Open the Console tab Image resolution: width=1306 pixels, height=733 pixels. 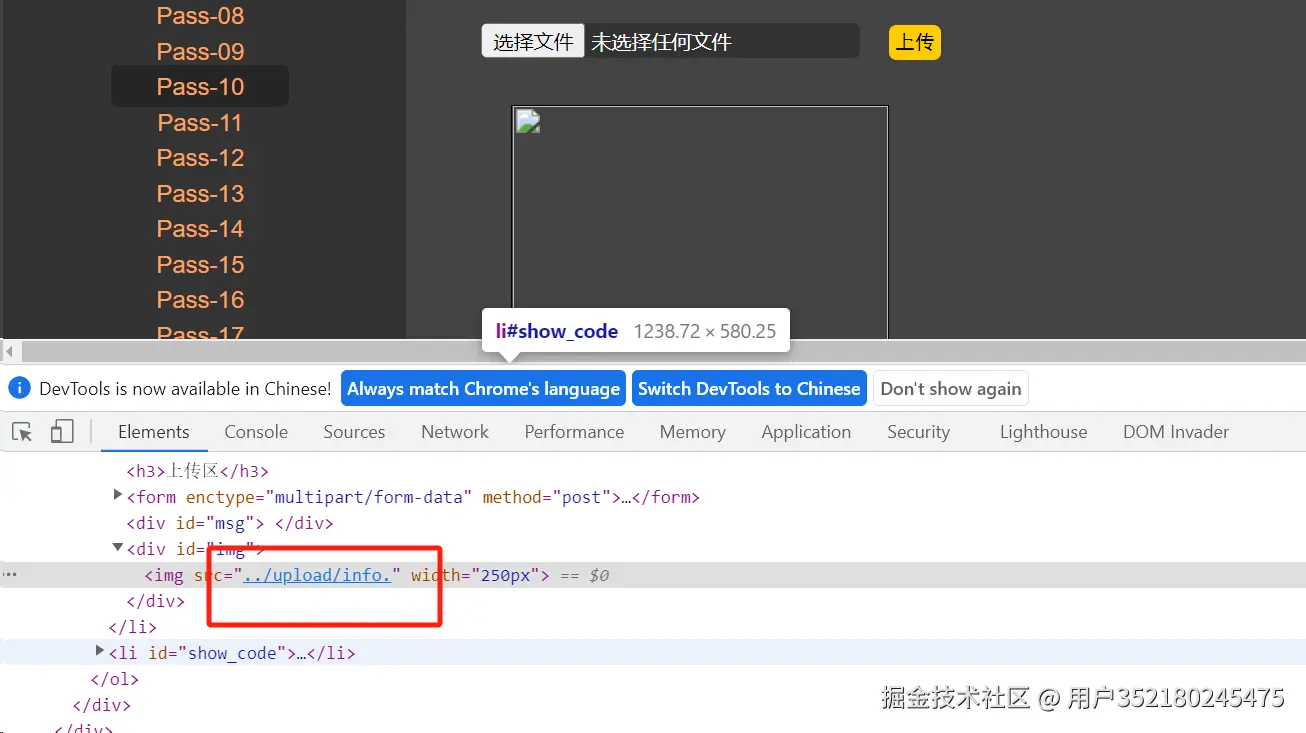click(x=256, y=432)
